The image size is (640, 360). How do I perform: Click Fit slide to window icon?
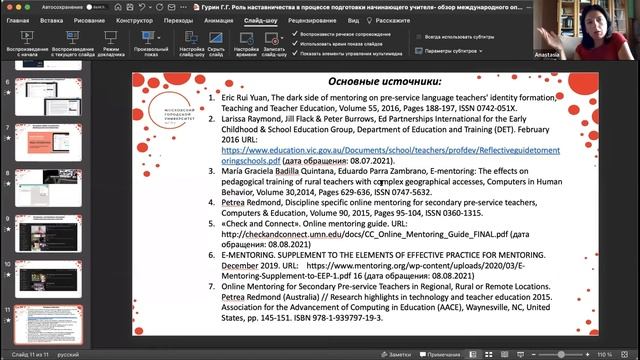[x=624, y=355]
